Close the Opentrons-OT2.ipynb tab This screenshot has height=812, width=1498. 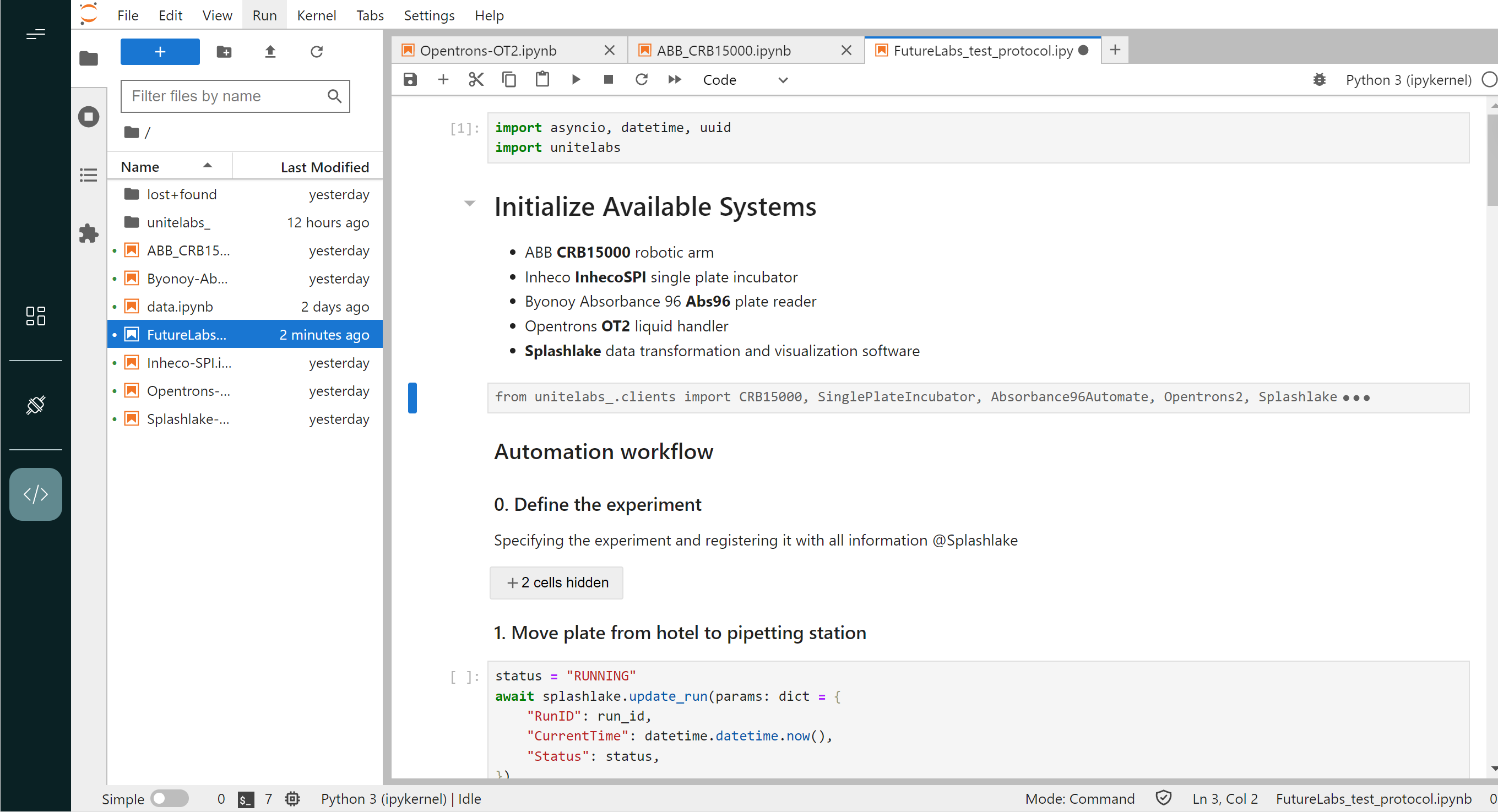click(610, 51)
